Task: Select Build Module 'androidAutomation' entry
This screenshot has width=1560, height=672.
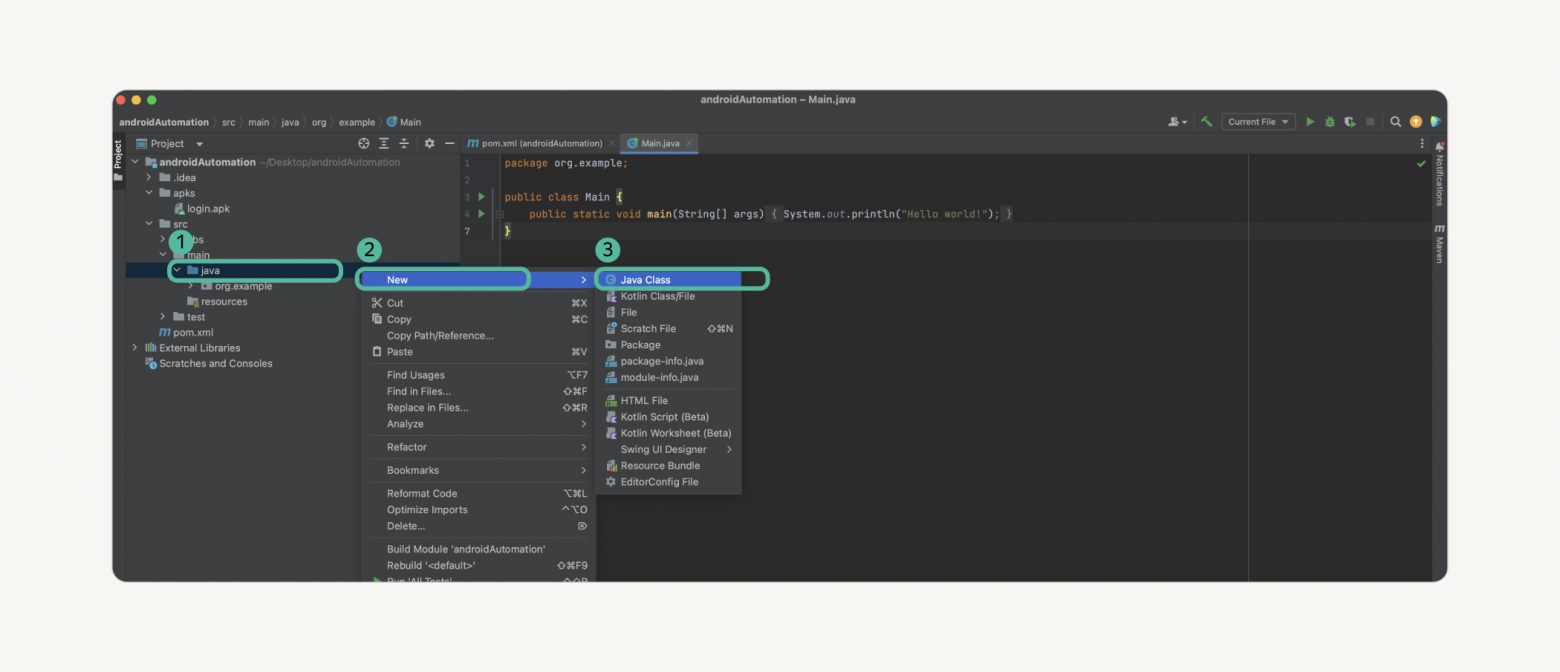Action: point(478,549)
